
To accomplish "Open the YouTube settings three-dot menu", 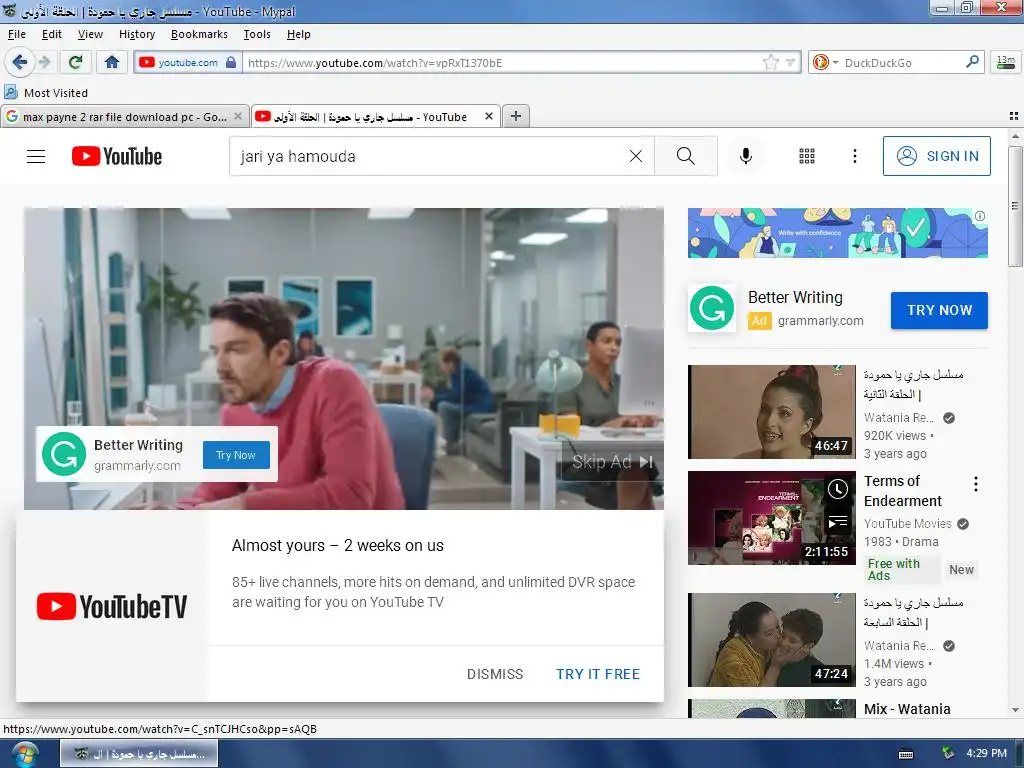I will (854, 156).
